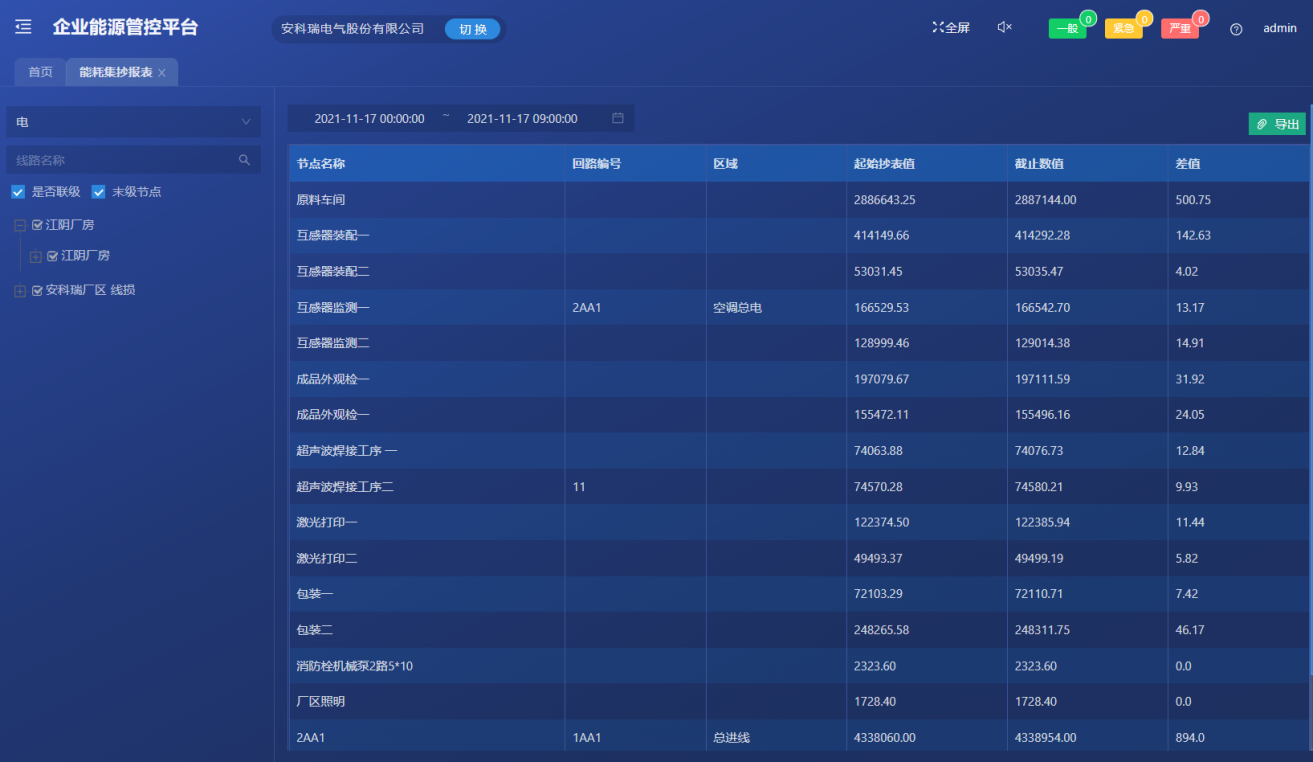The image size is (1313, 762).
Task: Switch to the 首页 tab
Action: (x=39, y=72)
